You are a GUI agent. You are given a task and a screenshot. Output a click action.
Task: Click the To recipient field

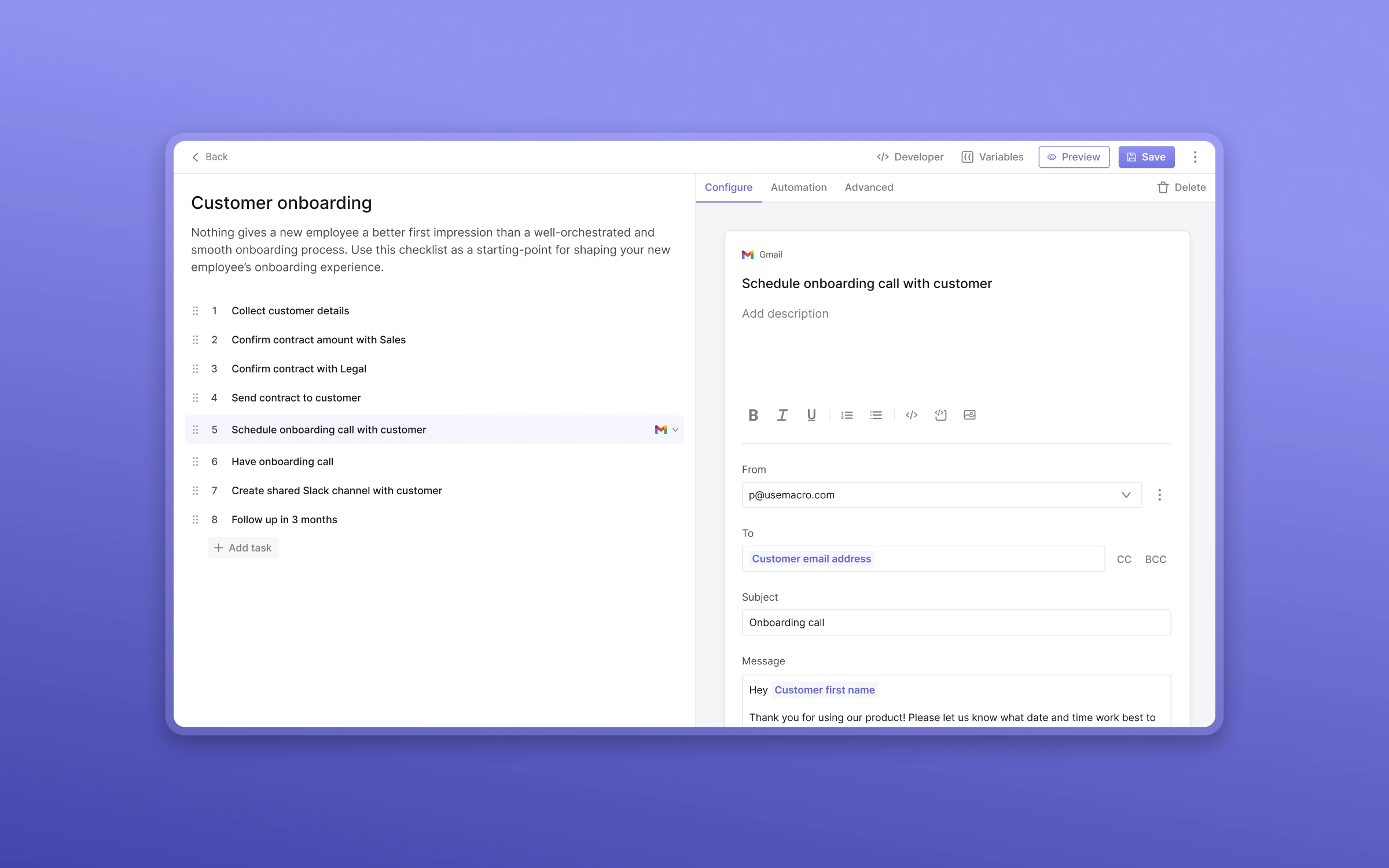(x=923, y=558)
